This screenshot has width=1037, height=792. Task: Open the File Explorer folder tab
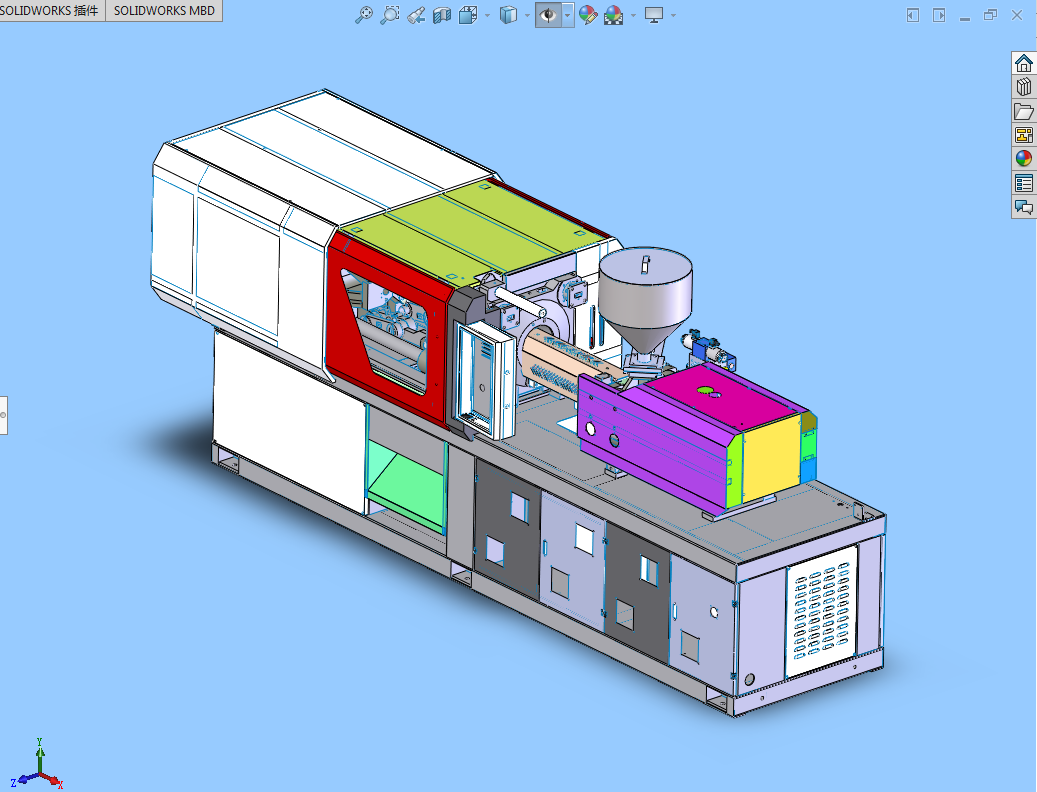coord(1023,111)
